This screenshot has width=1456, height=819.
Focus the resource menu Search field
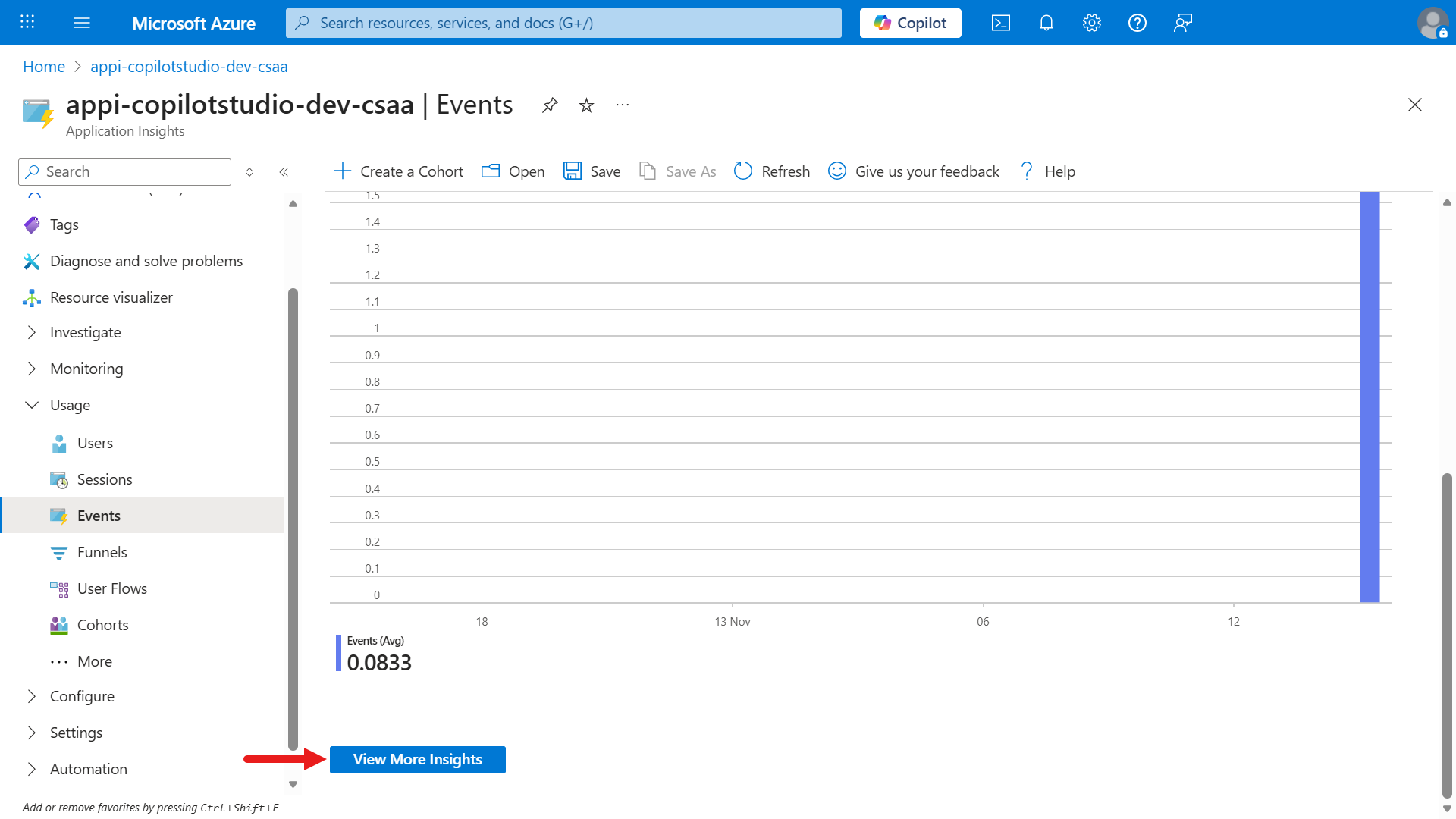[x=124, y=172]
